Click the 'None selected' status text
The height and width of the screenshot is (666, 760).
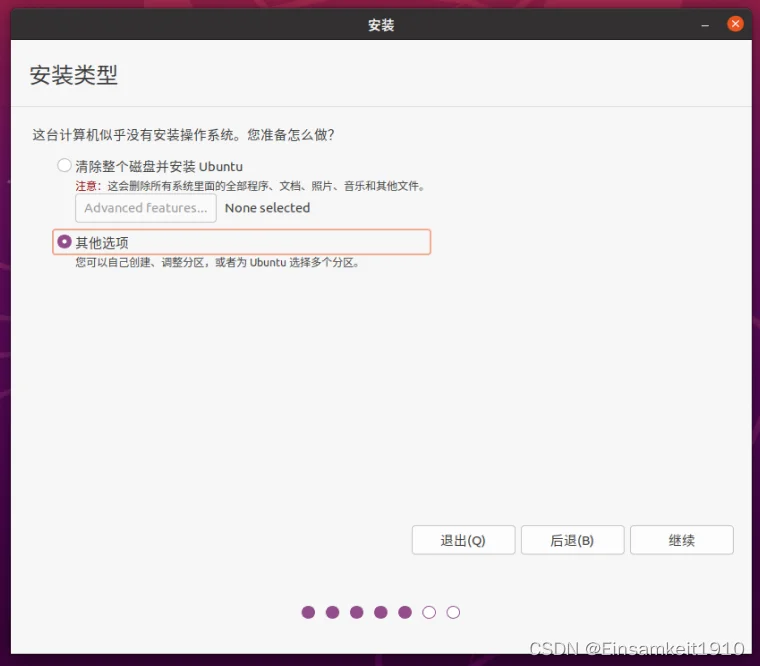[x=267, y=208]
